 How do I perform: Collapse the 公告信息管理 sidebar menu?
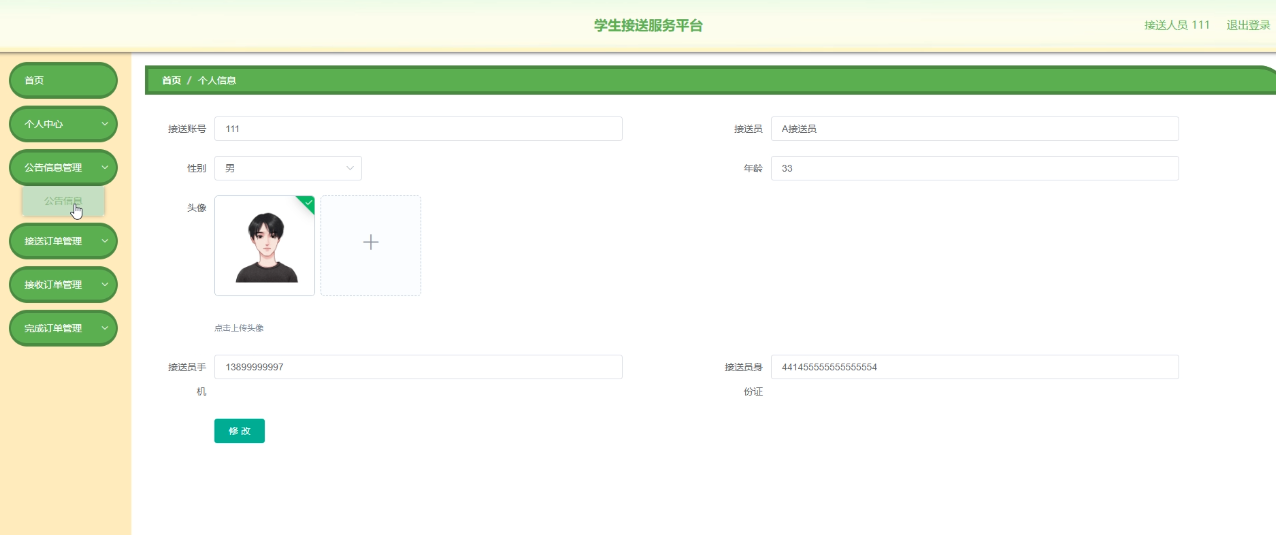coord(63,168)
